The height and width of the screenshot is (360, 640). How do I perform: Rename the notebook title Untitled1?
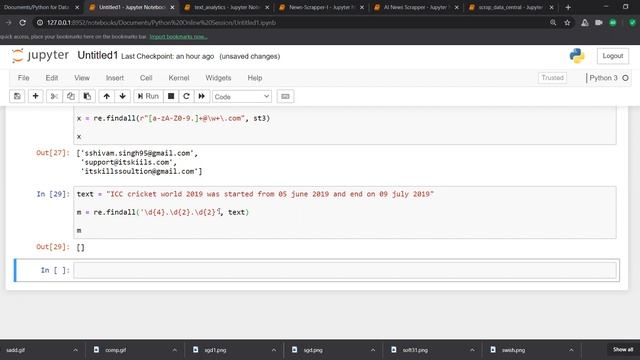tap(98, 56)
